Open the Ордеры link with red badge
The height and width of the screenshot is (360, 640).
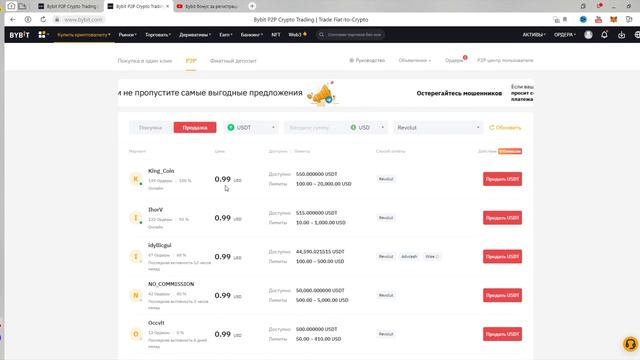coord(455,60)
